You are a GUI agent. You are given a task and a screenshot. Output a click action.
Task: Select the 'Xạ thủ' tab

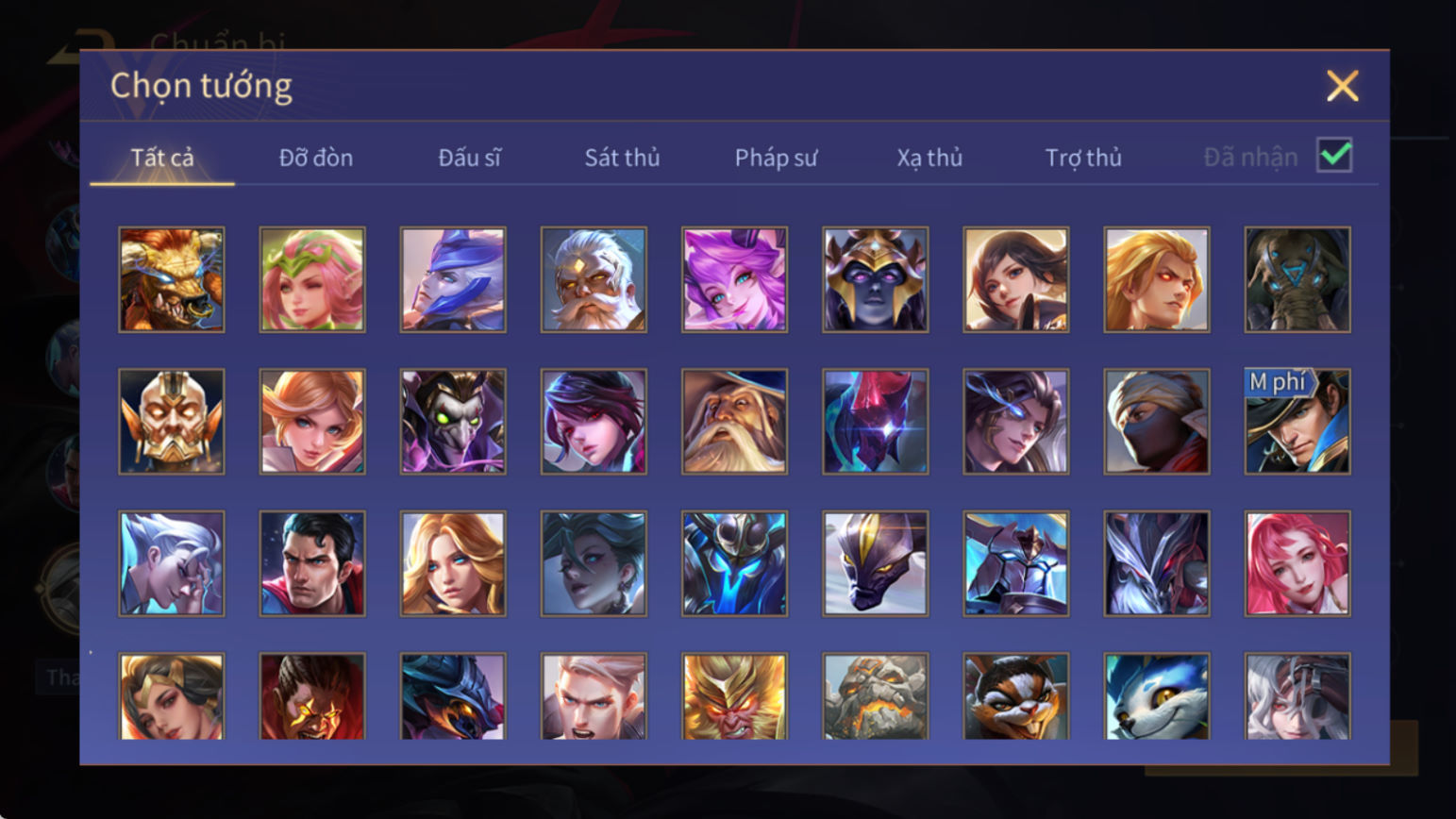(x=929, y=158)
